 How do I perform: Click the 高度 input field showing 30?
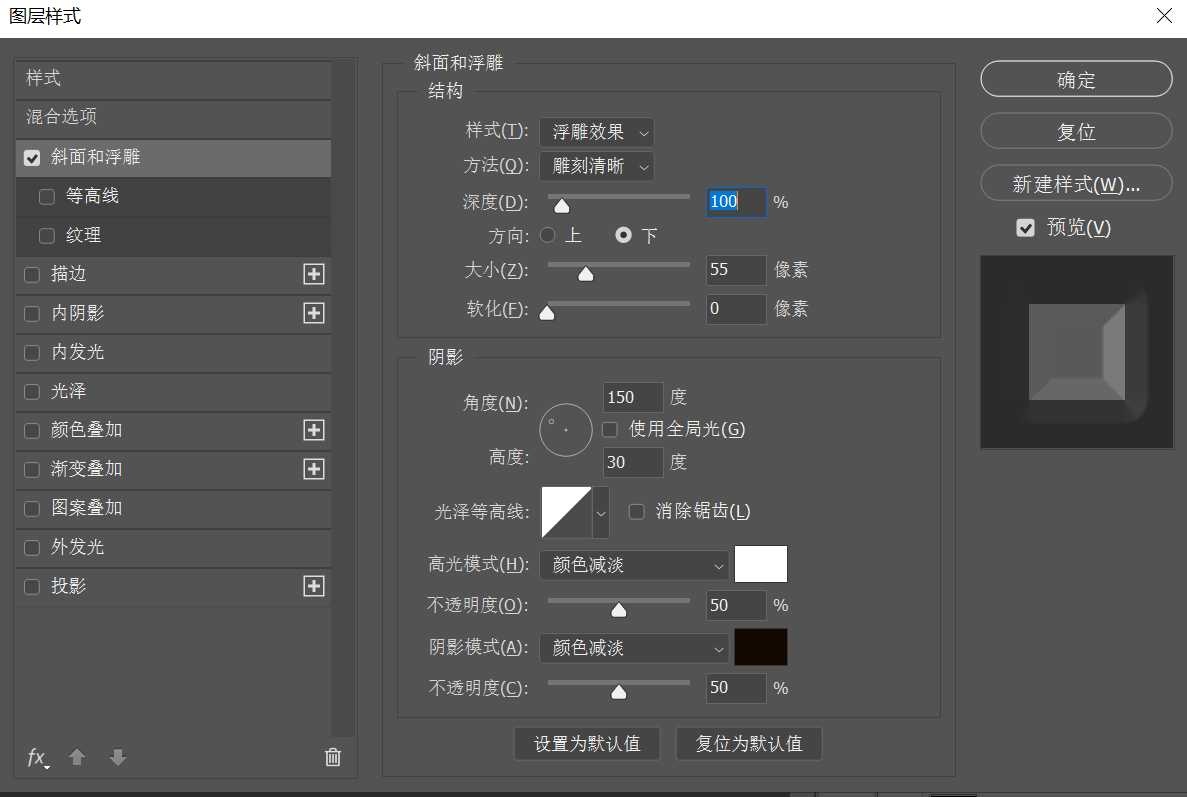pyautogui.click(x=634, y=462)
